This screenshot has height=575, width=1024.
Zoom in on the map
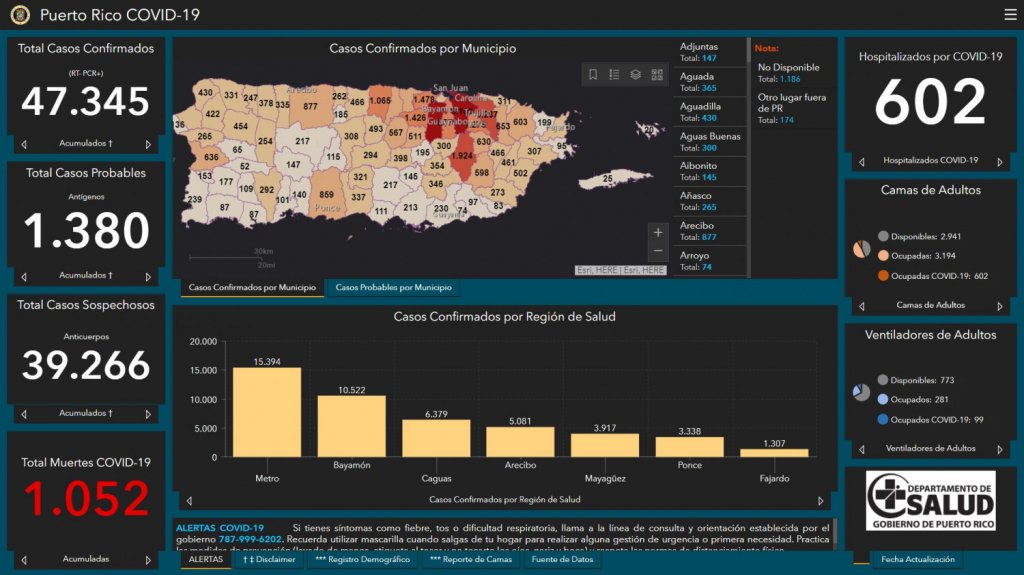click(657, 233)
